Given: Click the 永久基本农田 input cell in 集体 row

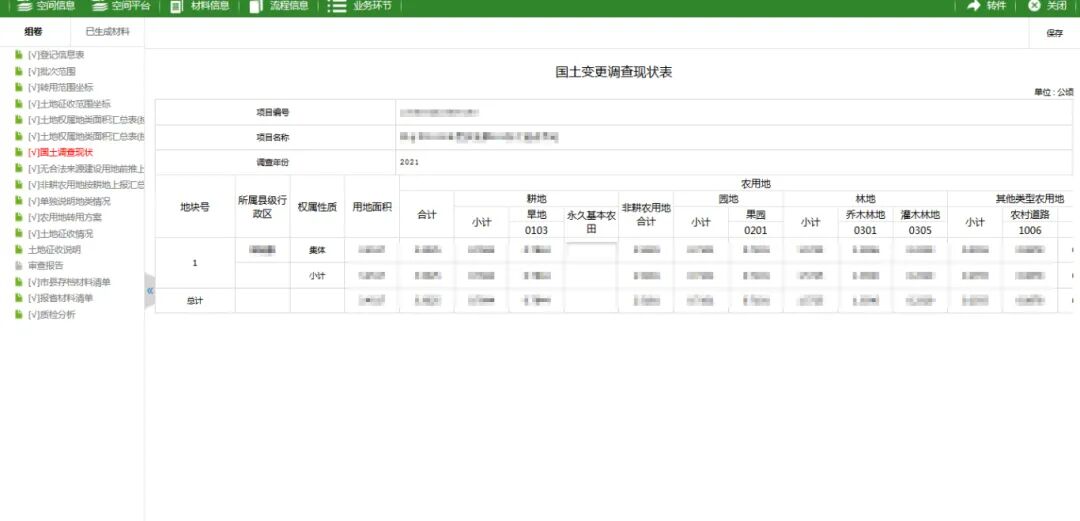Looking at the screenshot, I should 591,252.
